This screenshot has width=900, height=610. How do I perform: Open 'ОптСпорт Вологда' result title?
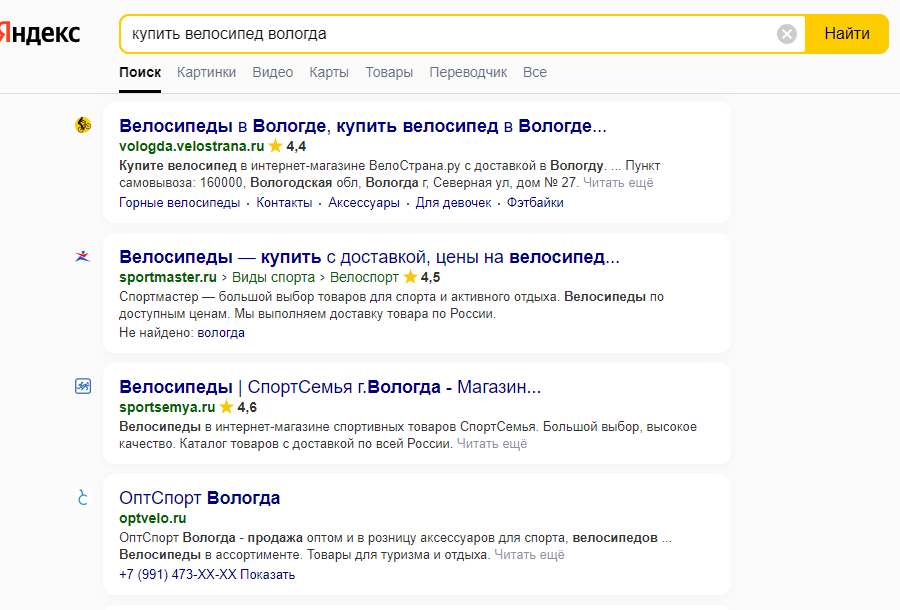[x=200, y=498]
